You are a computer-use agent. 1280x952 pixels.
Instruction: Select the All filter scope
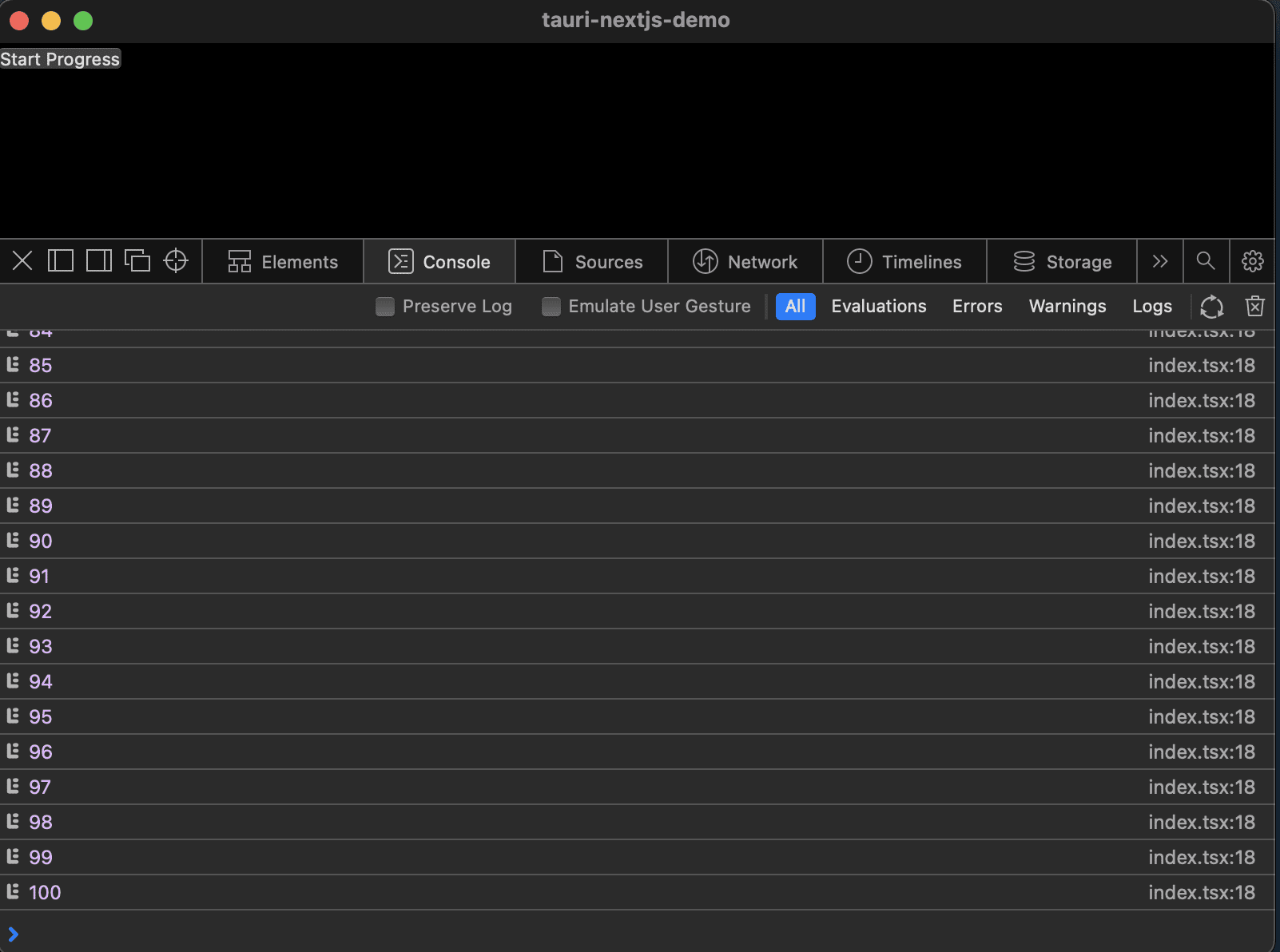[x=795, y=307]
